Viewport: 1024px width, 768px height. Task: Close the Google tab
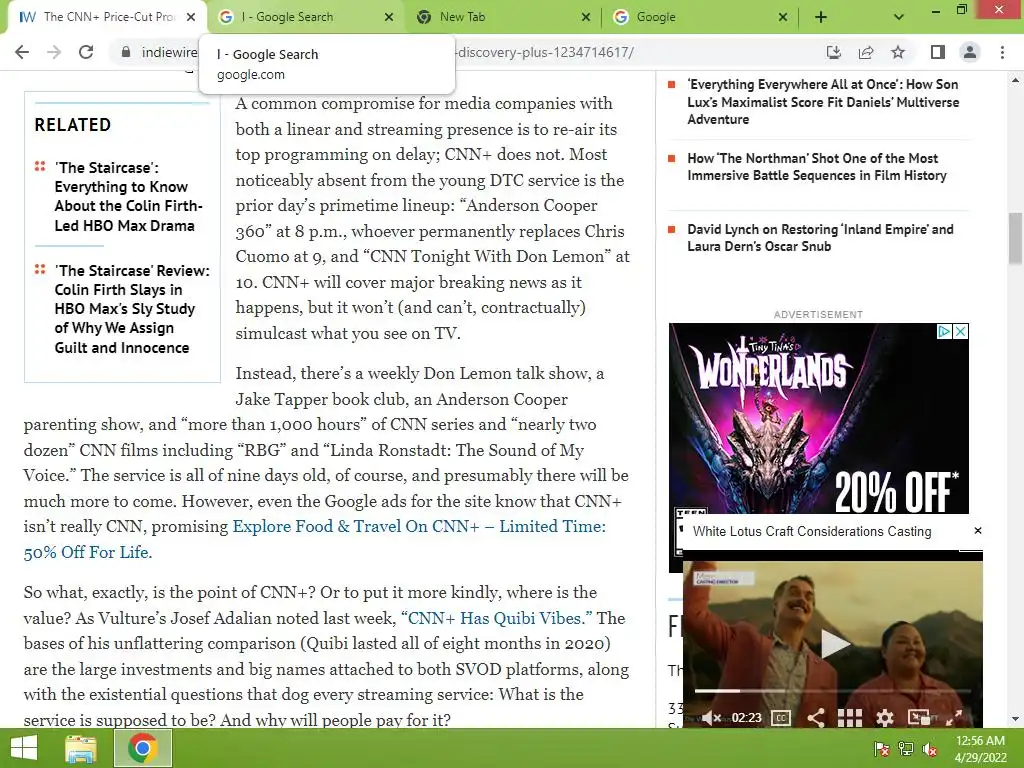783,17
